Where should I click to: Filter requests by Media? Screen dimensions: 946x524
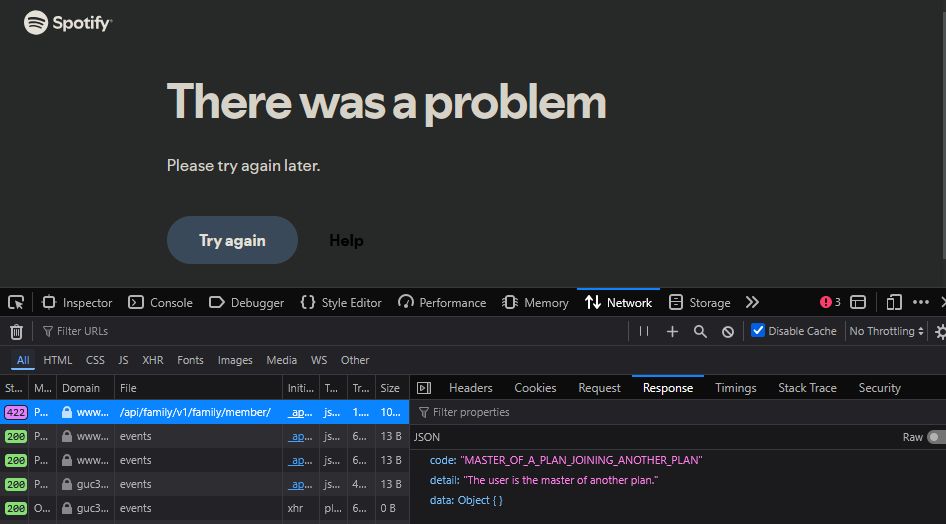click(x=281, y=360)
